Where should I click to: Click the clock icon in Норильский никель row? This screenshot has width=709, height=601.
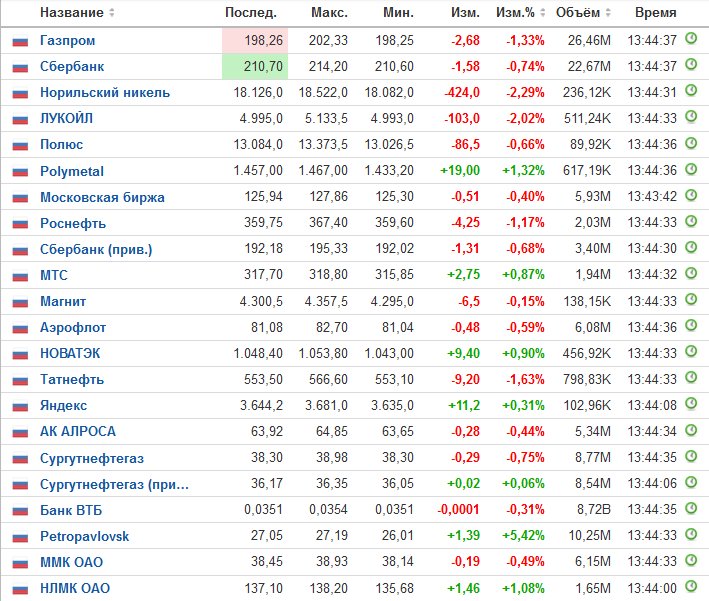[x=691, y=90]
